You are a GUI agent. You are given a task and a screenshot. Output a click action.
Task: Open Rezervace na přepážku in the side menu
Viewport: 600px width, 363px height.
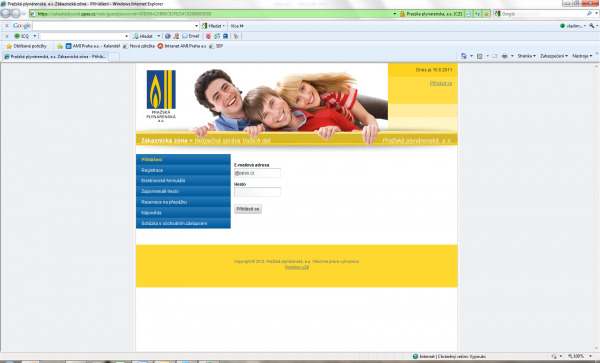tap(183, 202)
